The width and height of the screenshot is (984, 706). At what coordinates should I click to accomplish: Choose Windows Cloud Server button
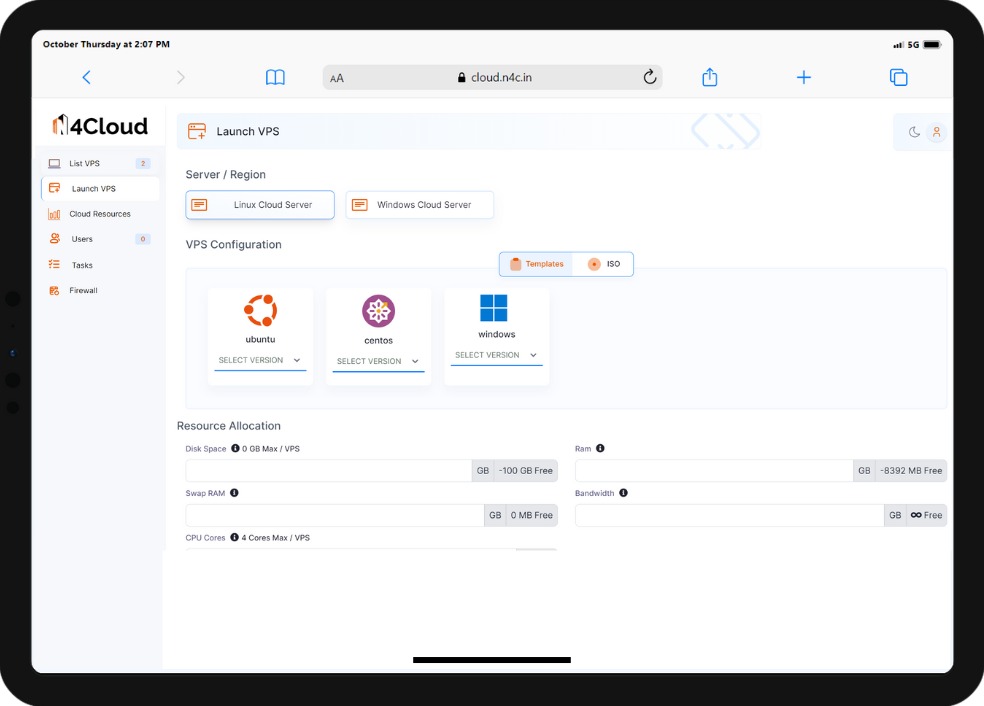[x=420, y=205]
